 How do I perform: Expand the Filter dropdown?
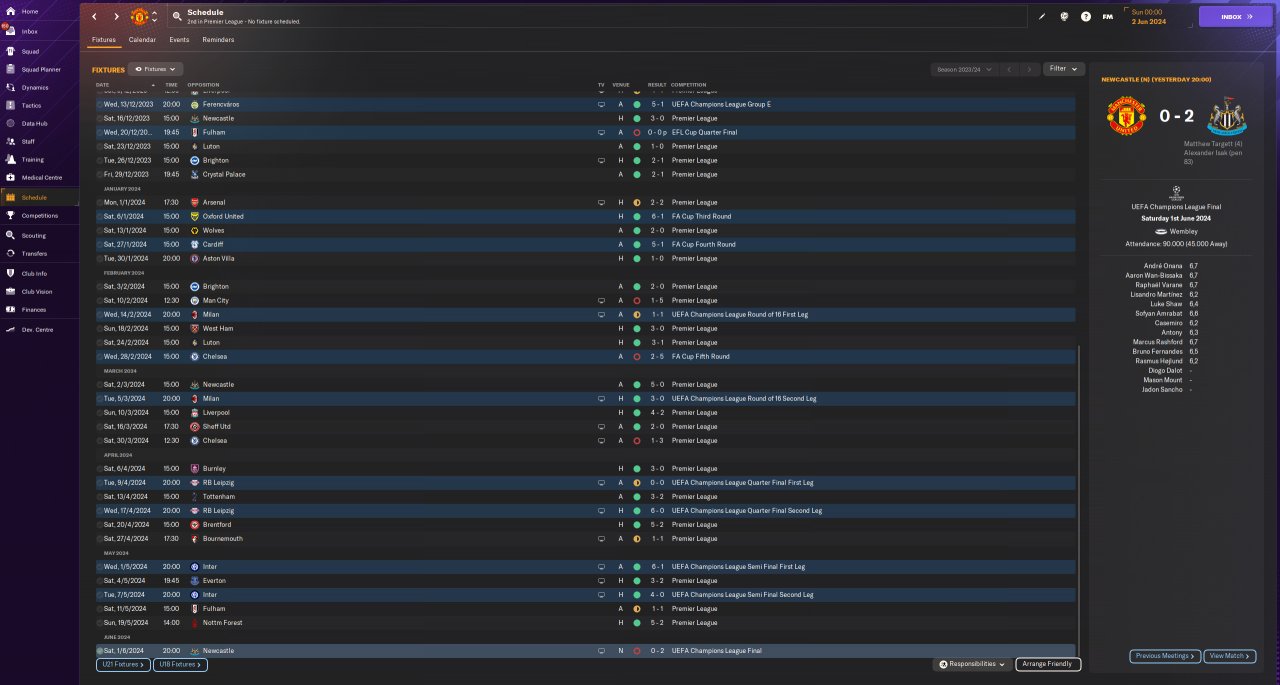[1064, 69]
